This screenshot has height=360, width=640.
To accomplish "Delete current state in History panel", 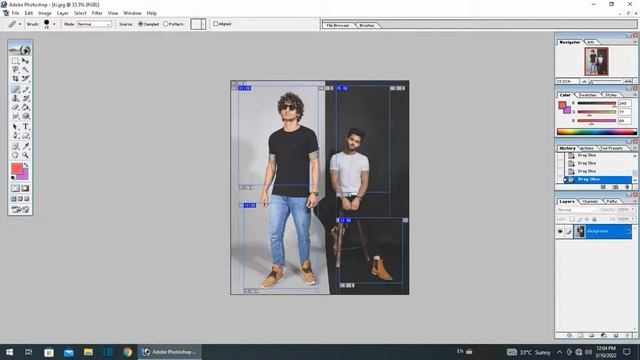I will (628, 187).
